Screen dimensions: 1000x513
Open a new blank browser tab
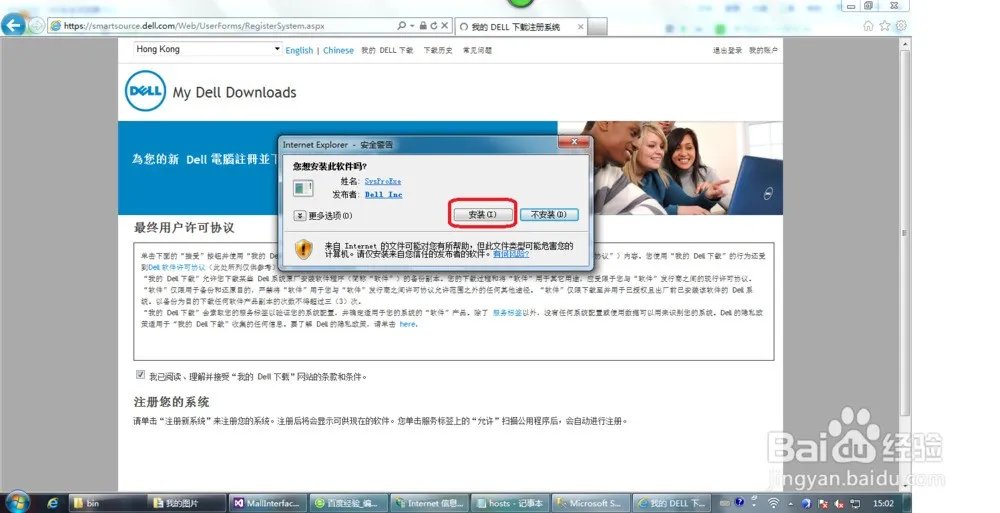click(597, 27)
